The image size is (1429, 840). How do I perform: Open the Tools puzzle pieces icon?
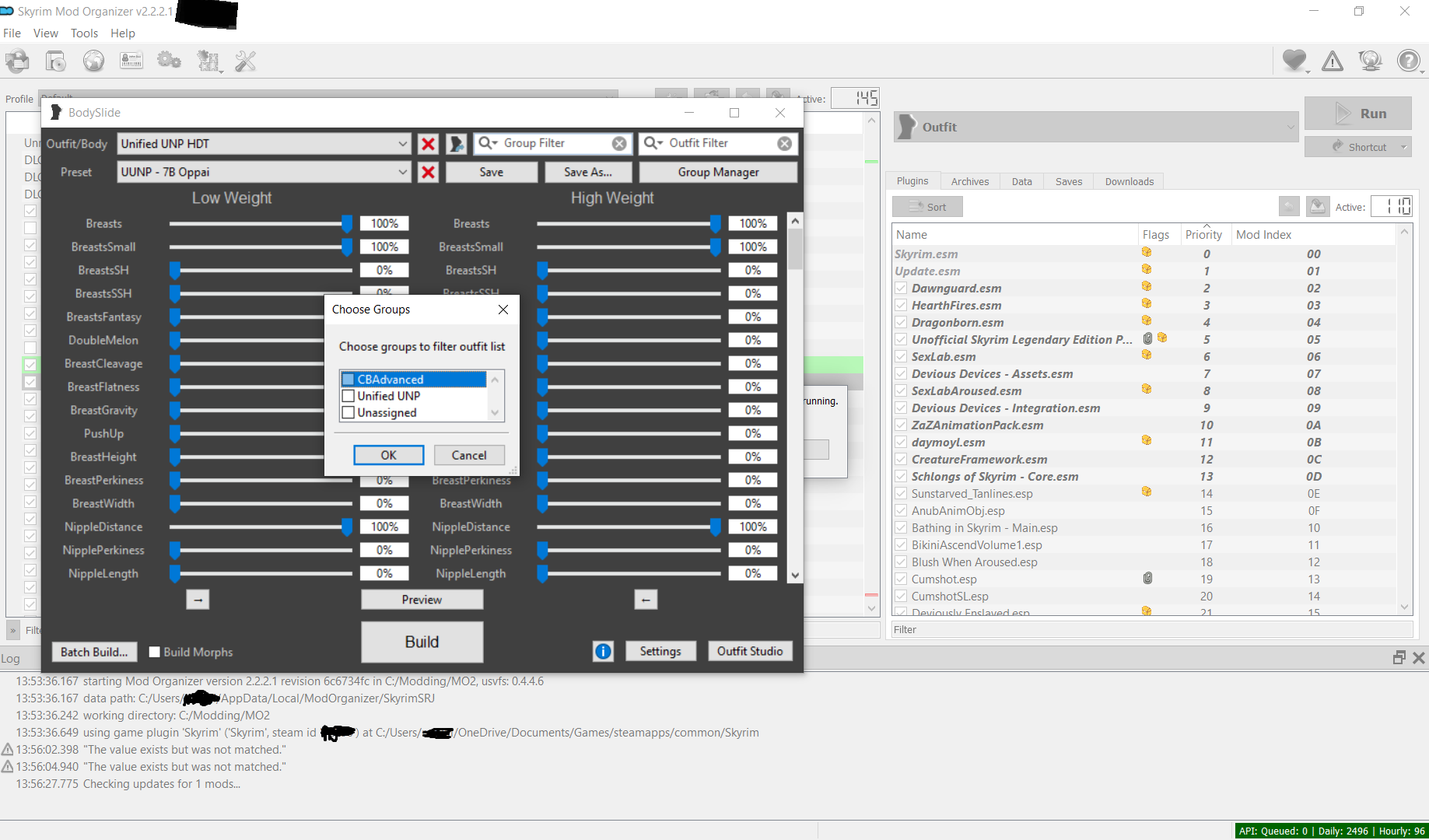(x=208, y=61)
